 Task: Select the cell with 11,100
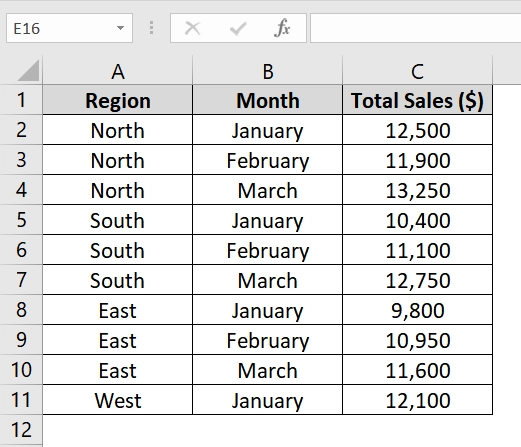[x=418, y=250]
